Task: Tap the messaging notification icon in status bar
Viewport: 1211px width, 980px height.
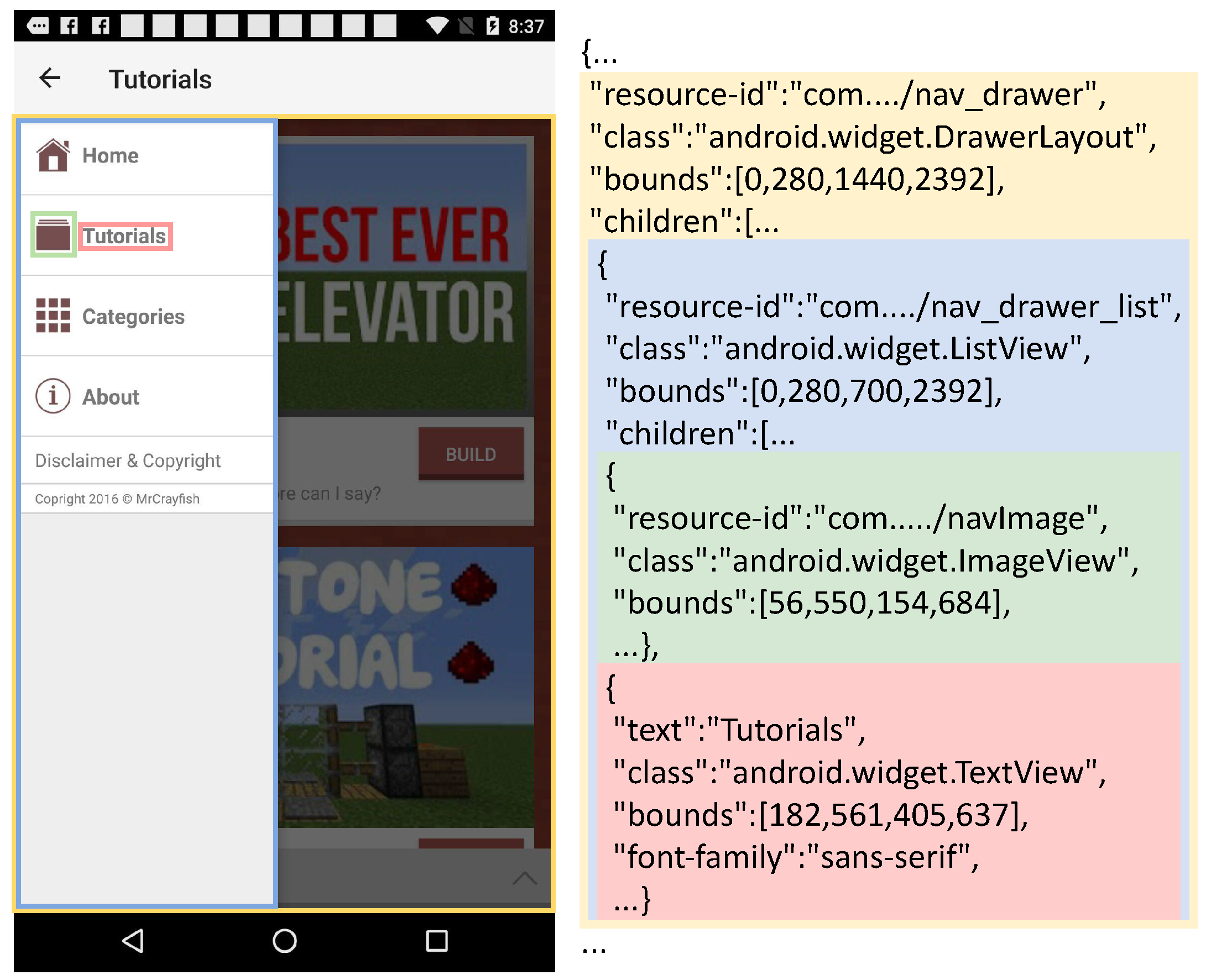Action: coord(38,25)
